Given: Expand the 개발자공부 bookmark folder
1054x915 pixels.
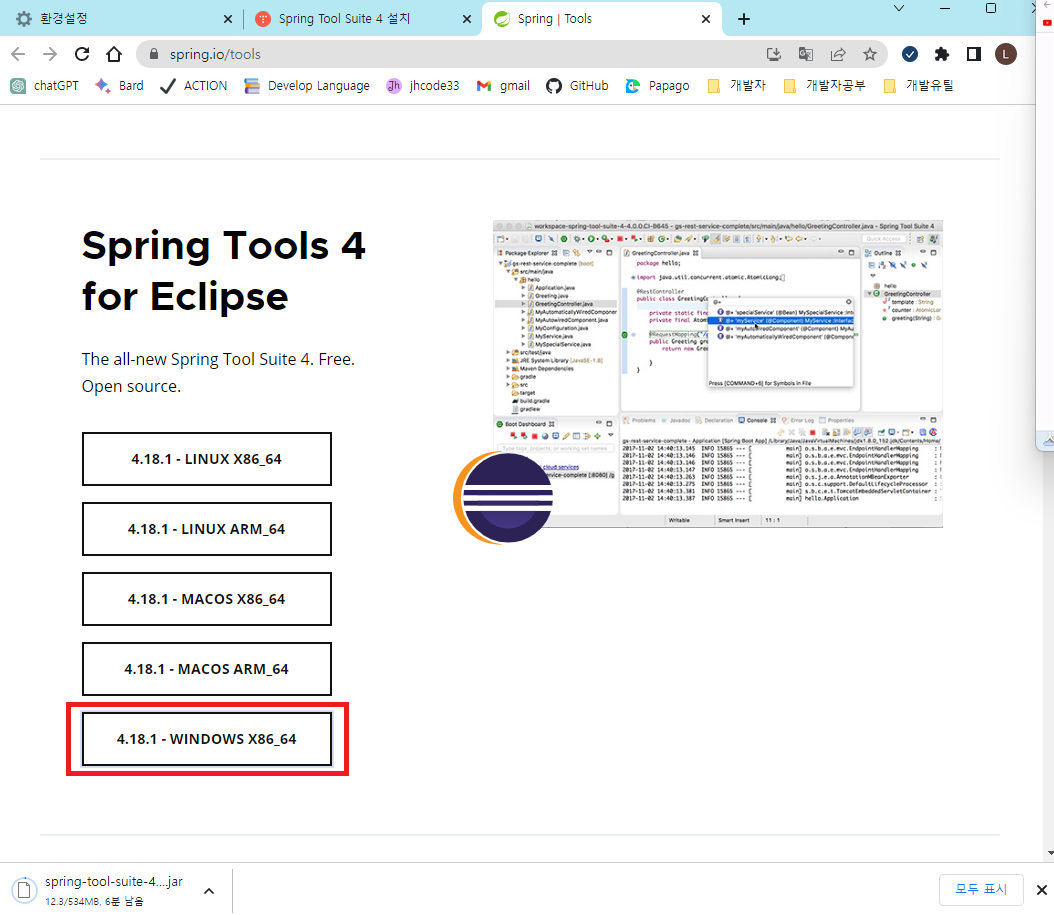Looking at the screenshot, I should (825, 86).
